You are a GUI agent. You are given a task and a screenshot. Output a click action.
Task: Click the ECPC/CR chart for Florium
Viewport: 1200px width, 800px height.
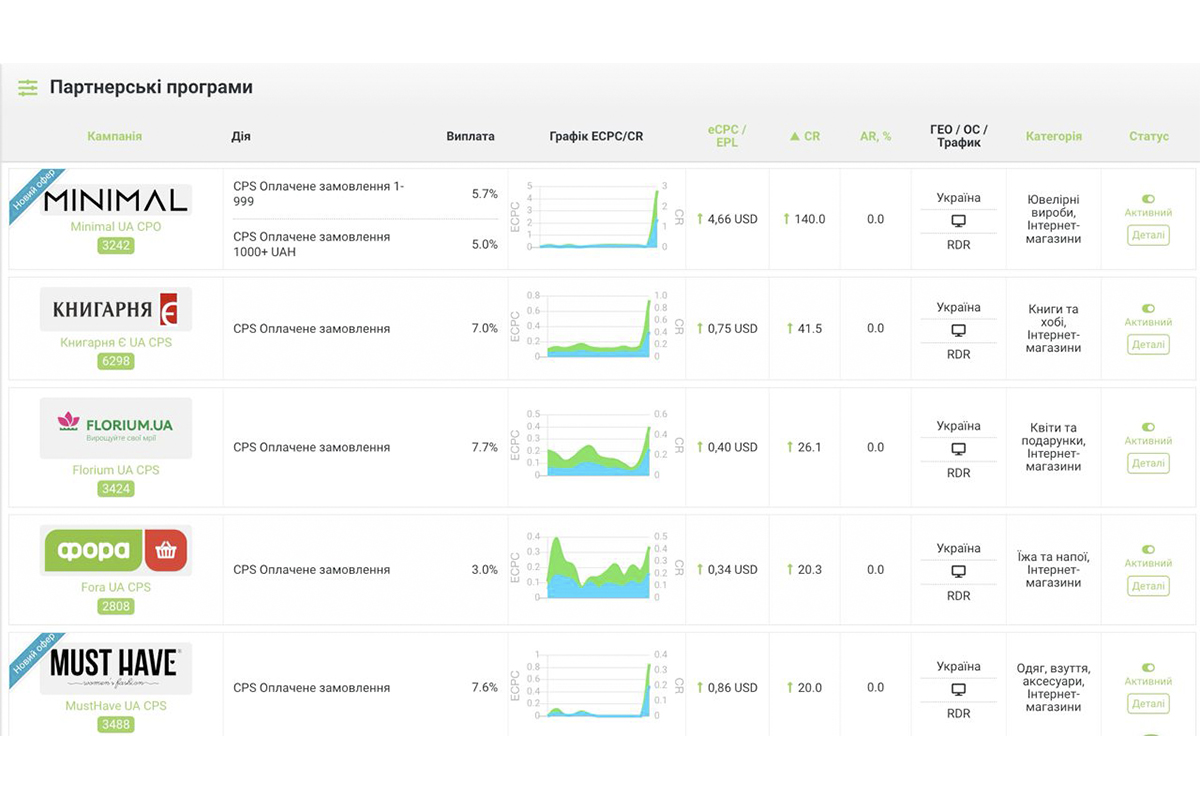point(596,447)
